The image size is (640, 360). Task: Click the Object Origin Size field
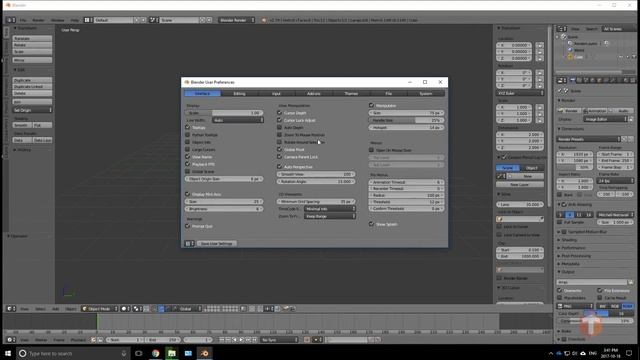pos(224,179)
